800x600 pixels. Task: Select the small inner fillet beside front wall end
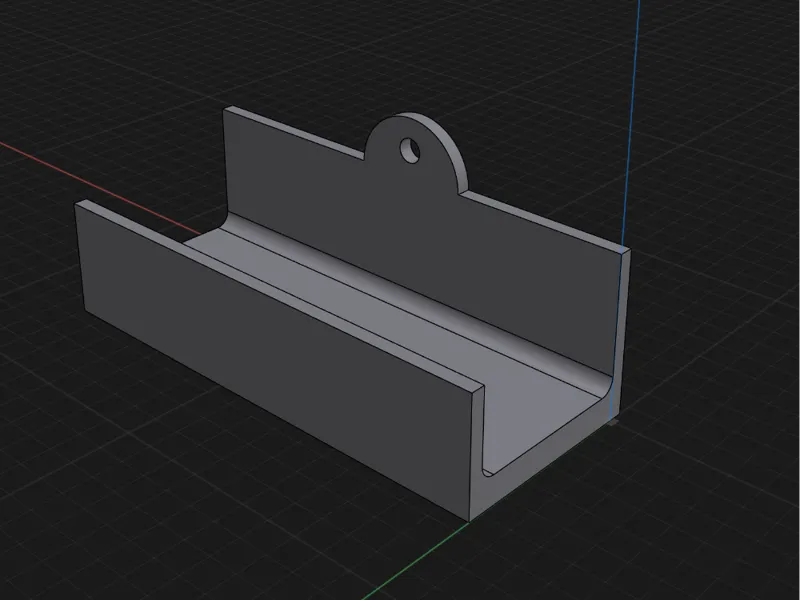[486, 470]
